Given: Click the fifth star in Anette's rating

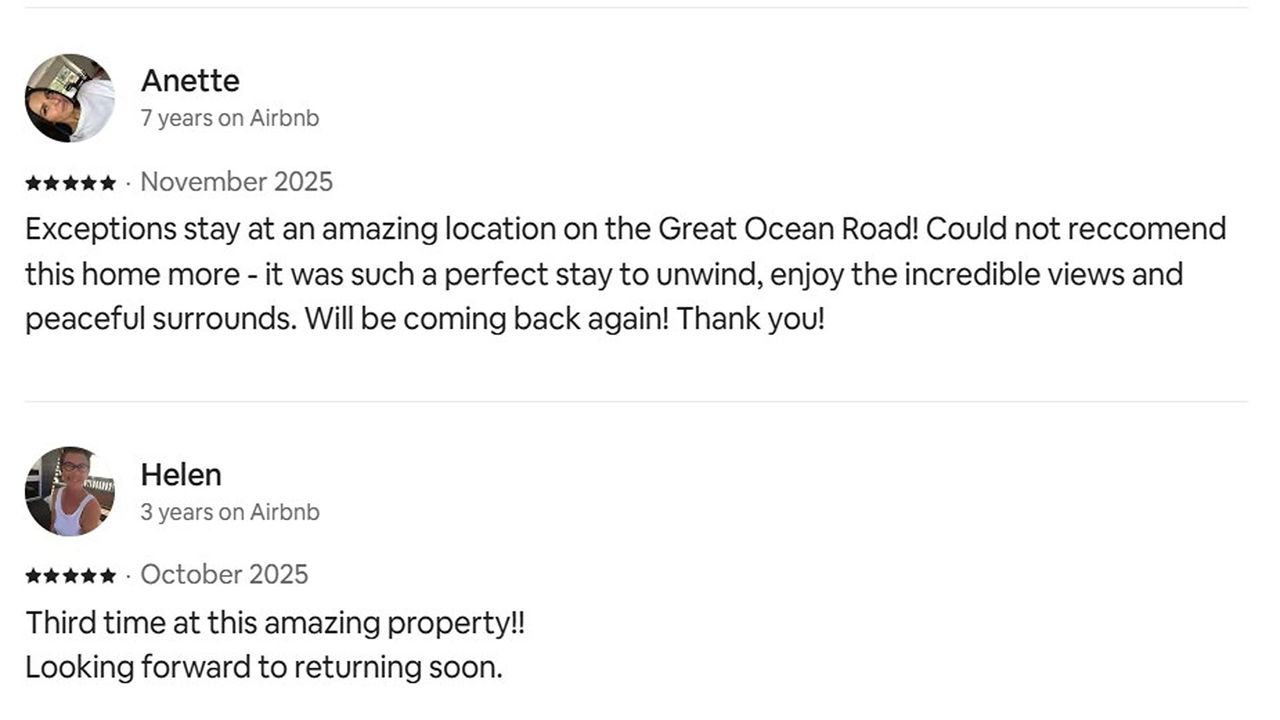Looking at the screenshot, I should click(x=108, y=183).
